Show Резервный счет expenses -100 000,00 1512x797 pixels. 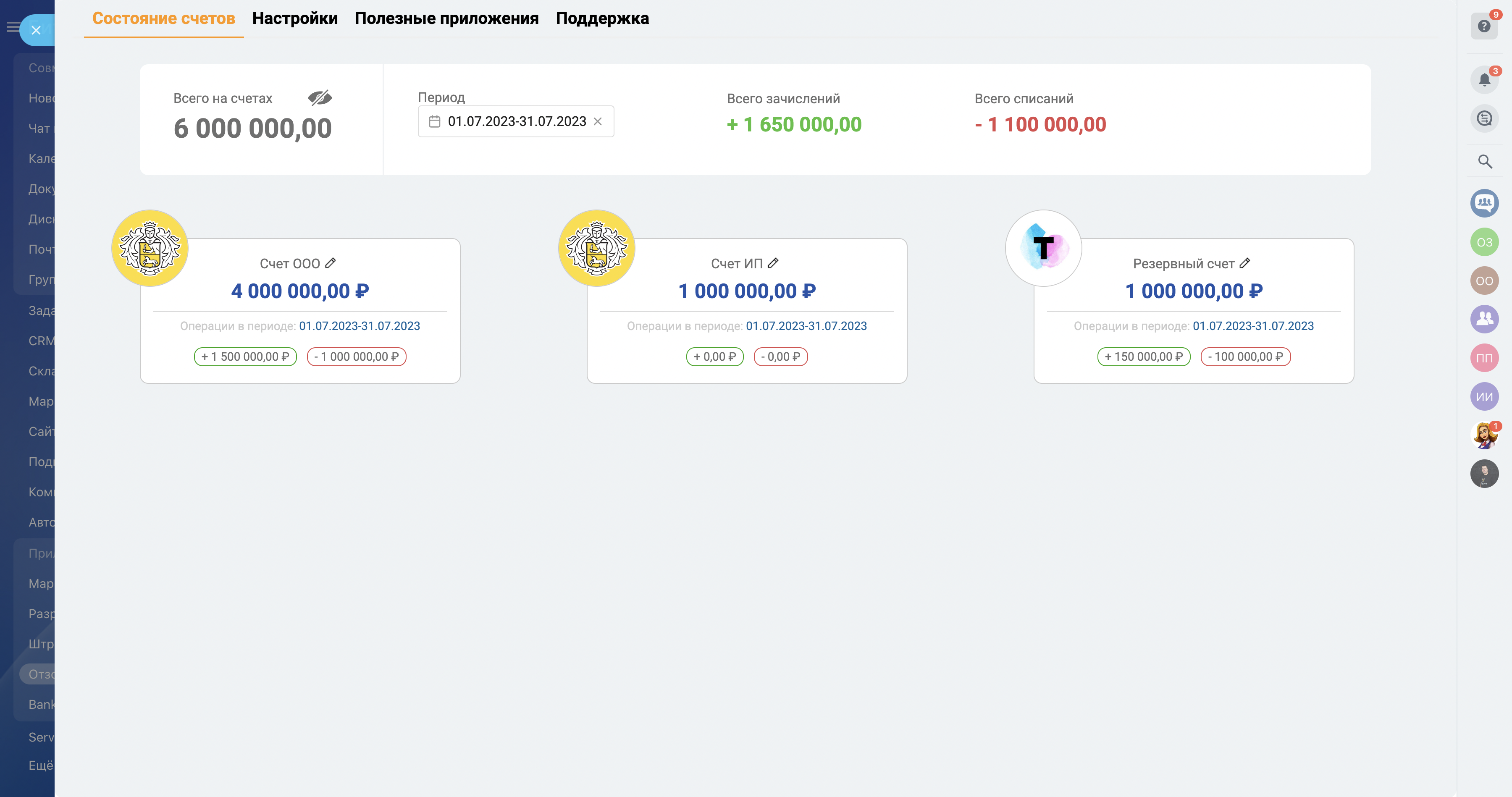(1245, 357)
